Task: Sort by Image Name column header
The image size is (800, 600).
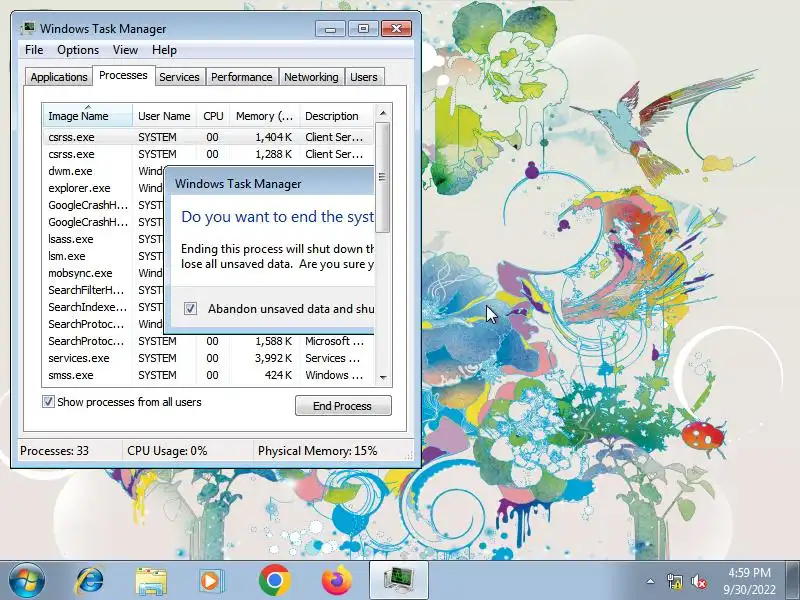Action: coord(88,116)
